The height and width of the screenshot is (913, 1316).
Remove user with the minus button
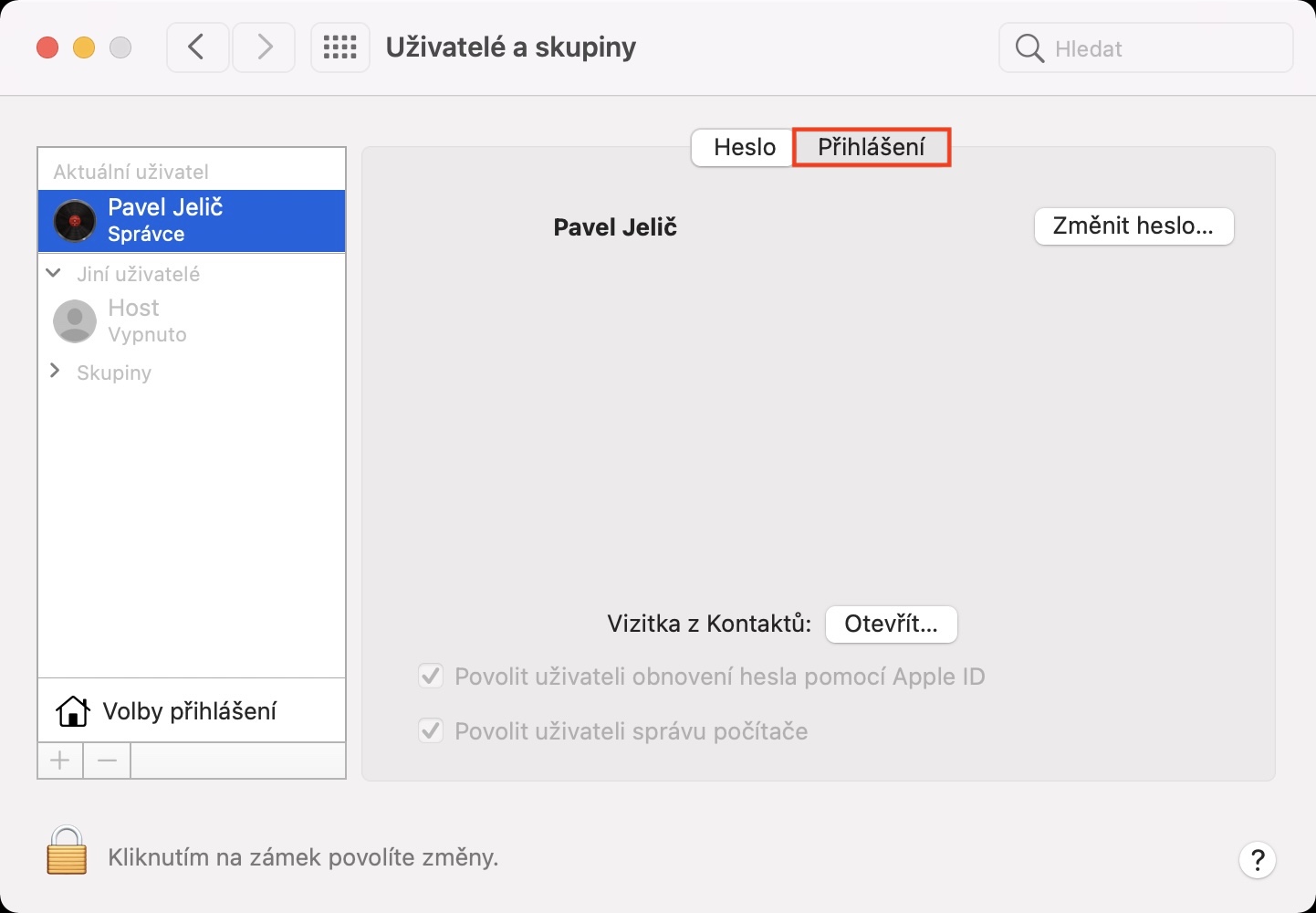tap(107, 761)
